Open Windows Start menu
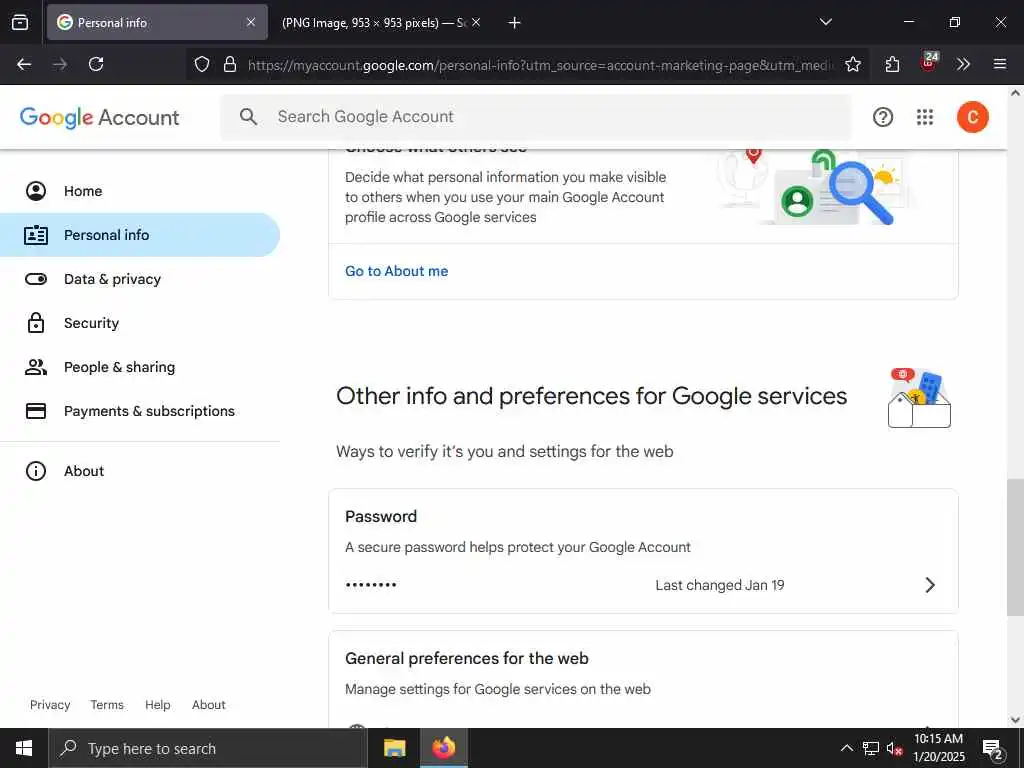 (24, 748)
